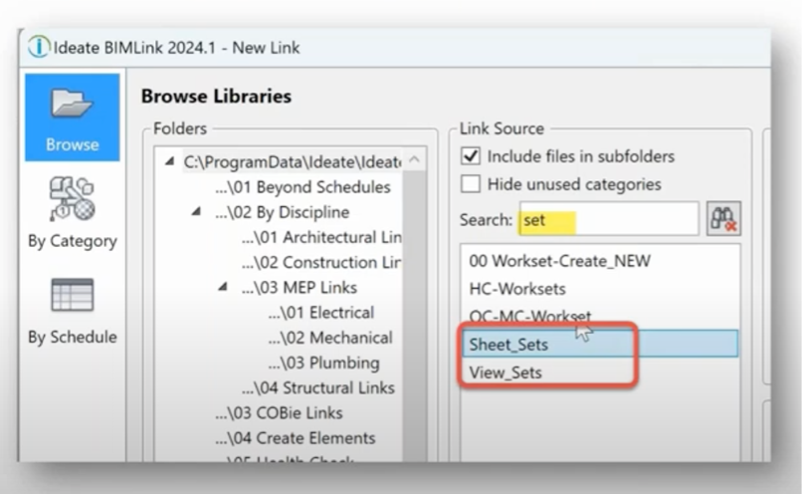Select 02 Construction Links folder

tap(322, 263)
